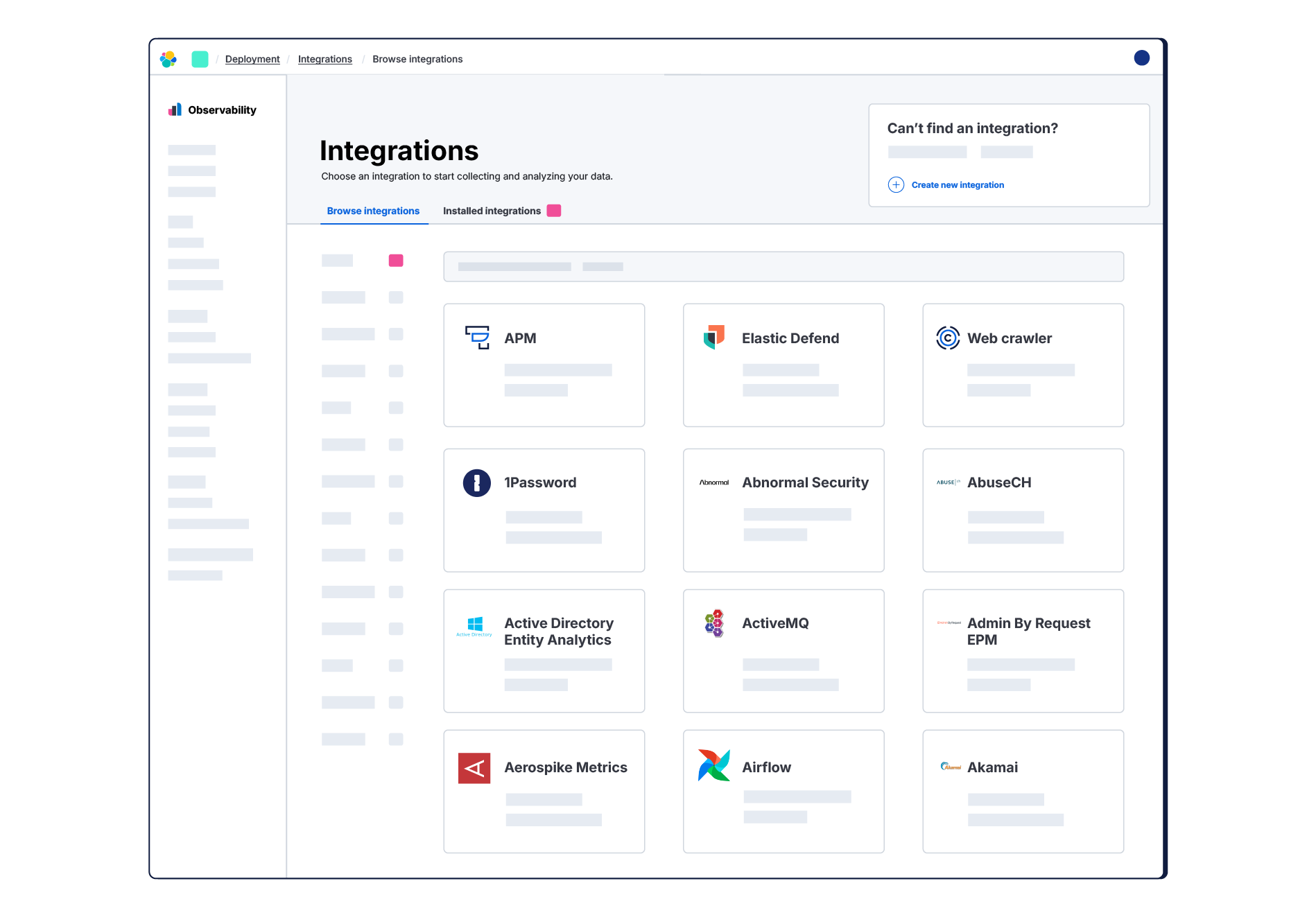Click the Web crawler icon

point(948,338)
